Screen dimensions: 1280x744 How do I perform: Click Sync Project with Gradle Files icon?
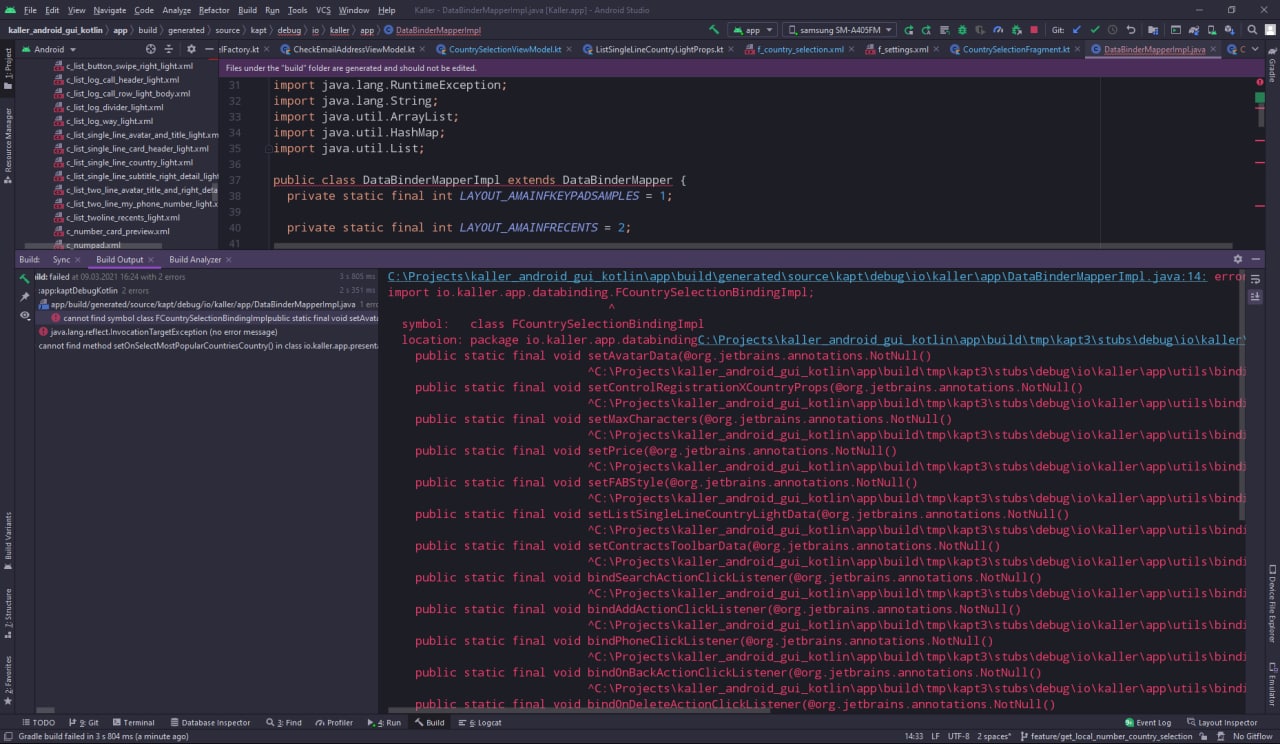pyautogui.click(x=1194, y=30)
